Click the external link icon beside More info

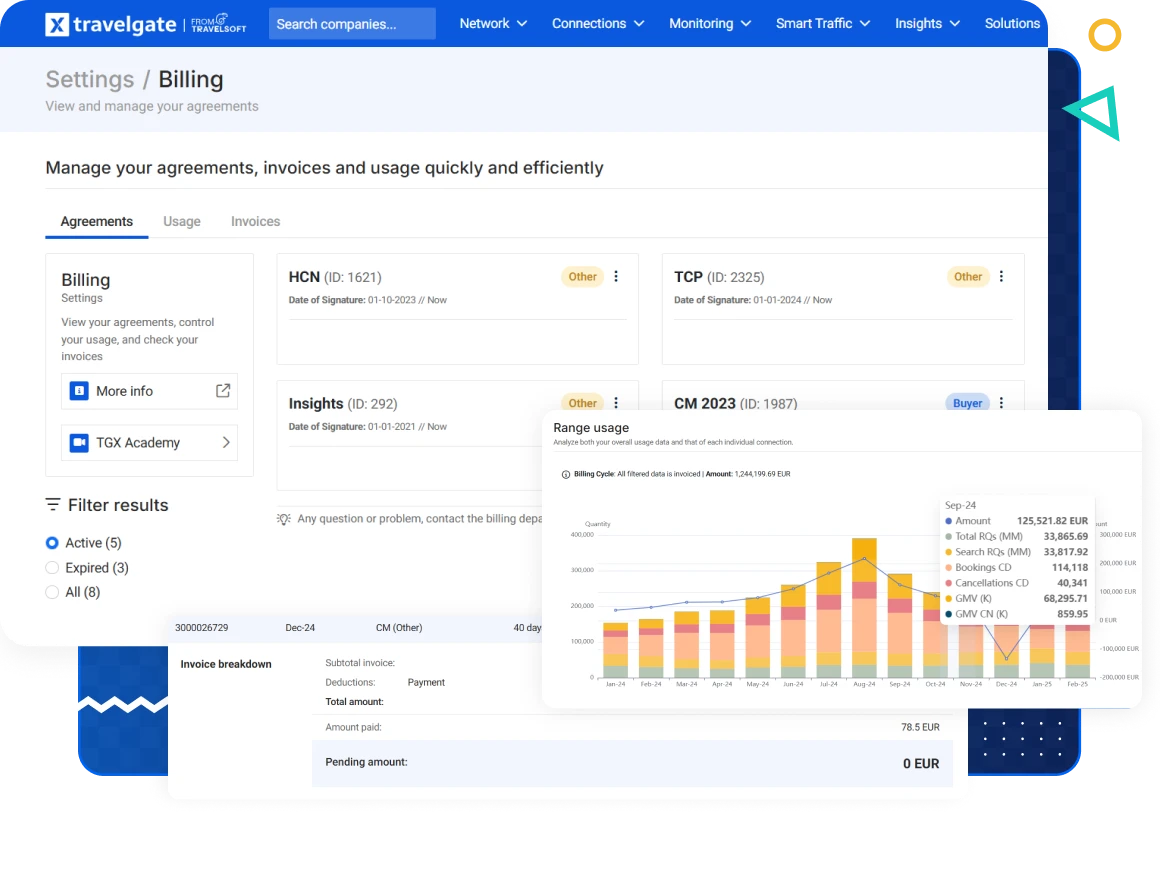[x=223, y=391]
